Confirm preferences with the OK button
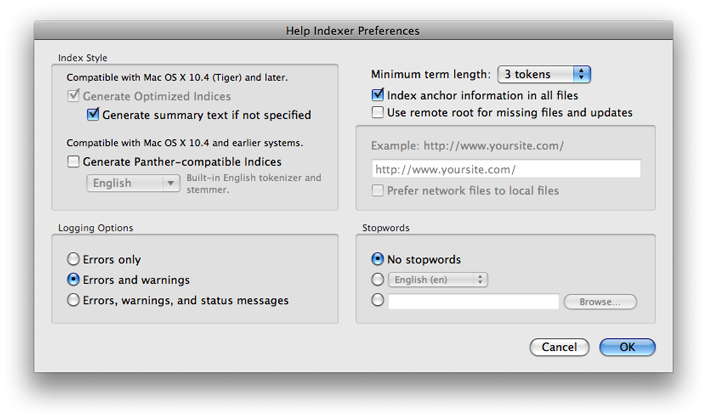The height and width of the screenshot is (419, 707). pyautogui.click(x=627, y=347)
